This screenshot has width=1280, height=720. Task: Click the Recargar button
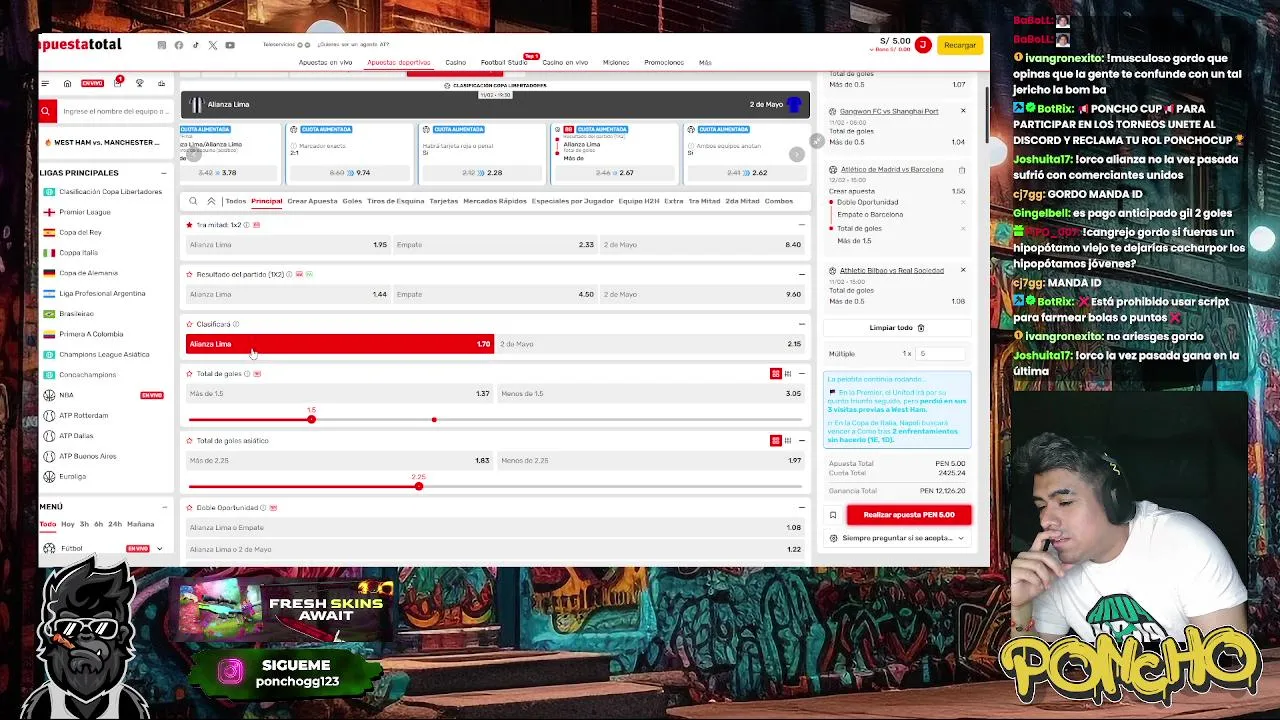click(x=960, y=45)
